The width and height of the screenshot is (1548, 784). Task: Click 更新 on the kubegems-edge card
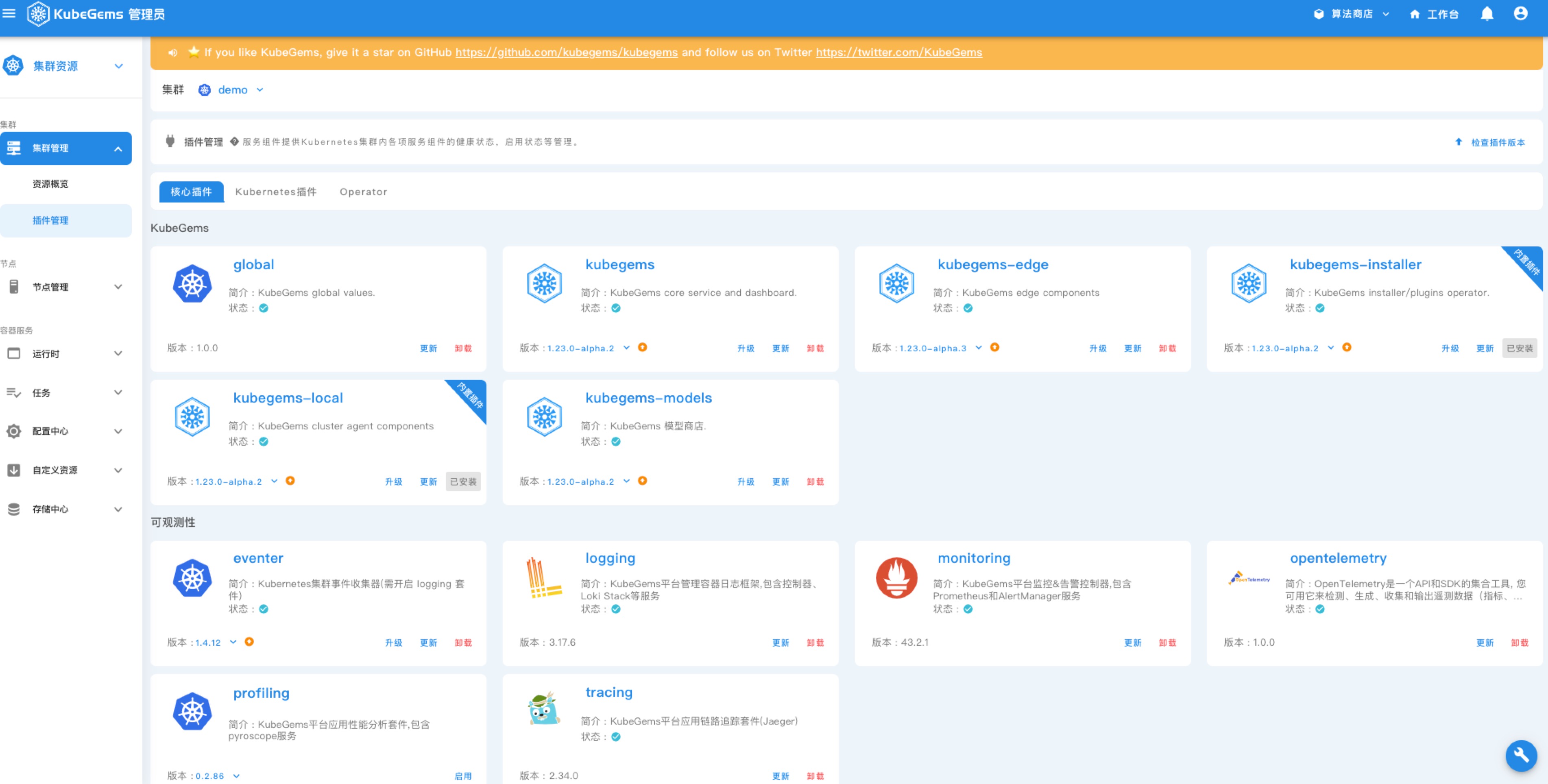pyautogui.click(x=1133, y=348)
